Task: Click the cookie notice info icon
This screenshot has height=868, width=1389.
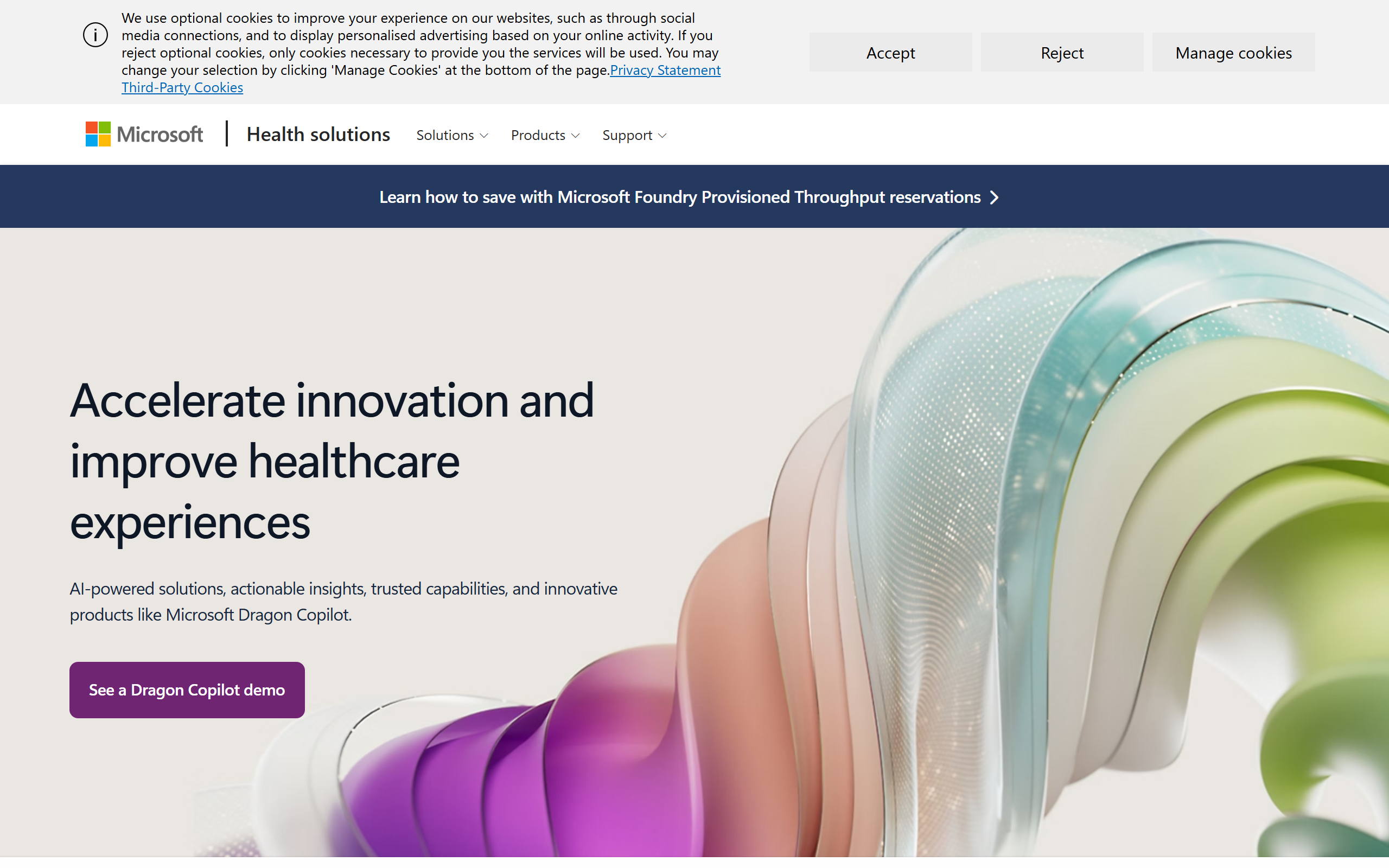Action: click(95, 35)
